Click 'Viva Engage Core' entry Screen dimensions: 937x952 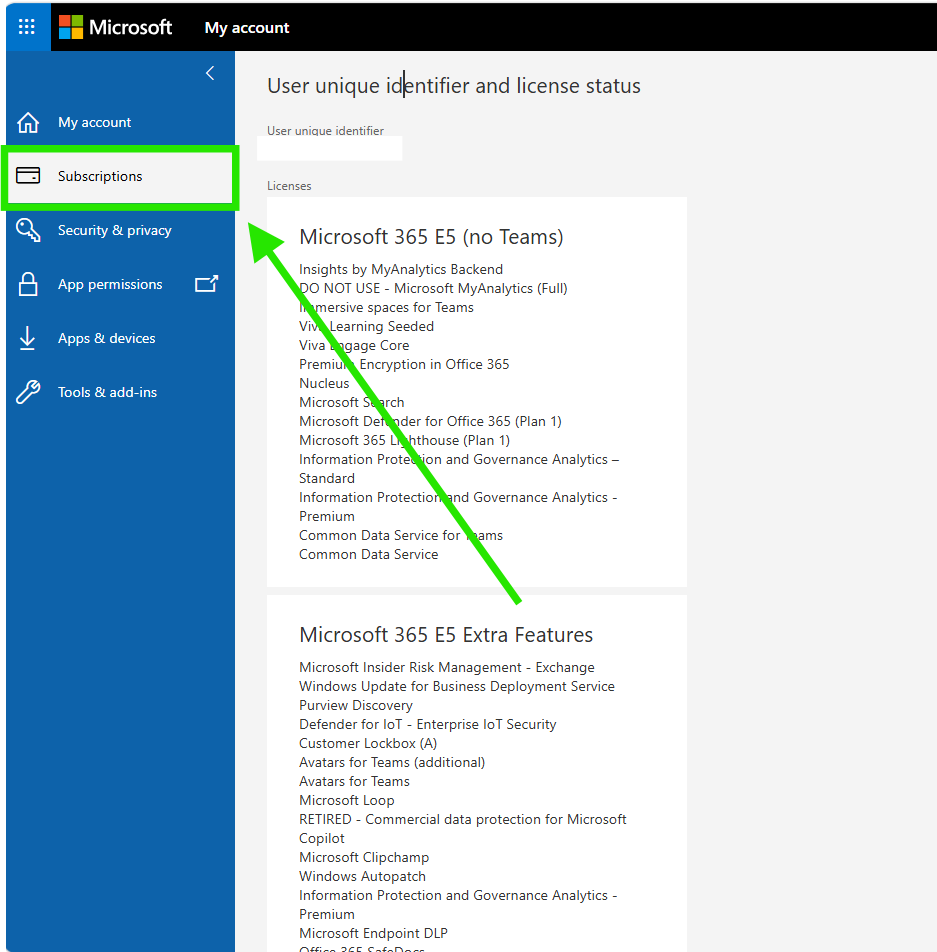pyautogui.click(x=354, y=345)
